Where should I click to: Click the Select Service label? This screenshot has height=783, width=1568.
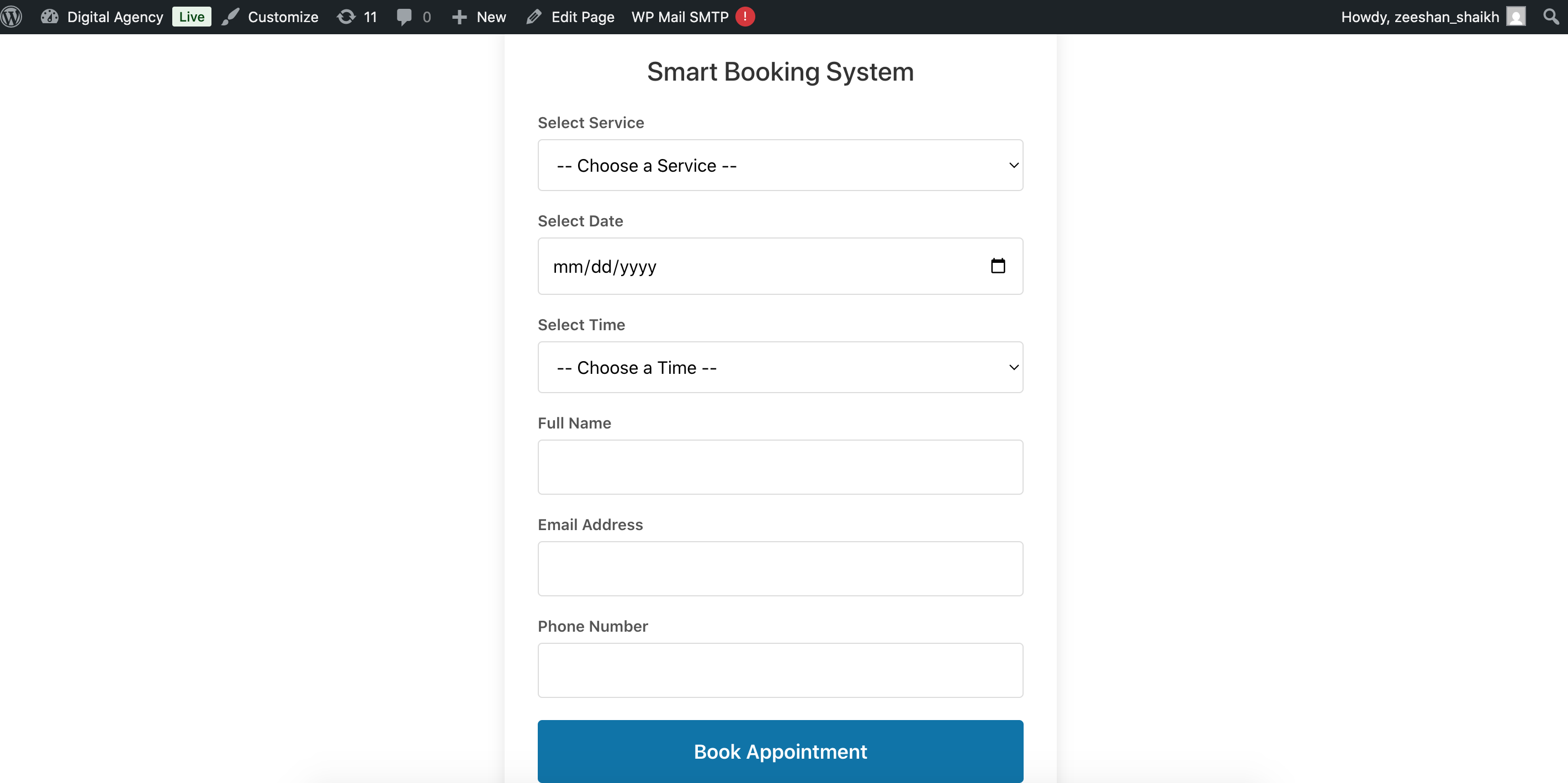pos(590,123)
